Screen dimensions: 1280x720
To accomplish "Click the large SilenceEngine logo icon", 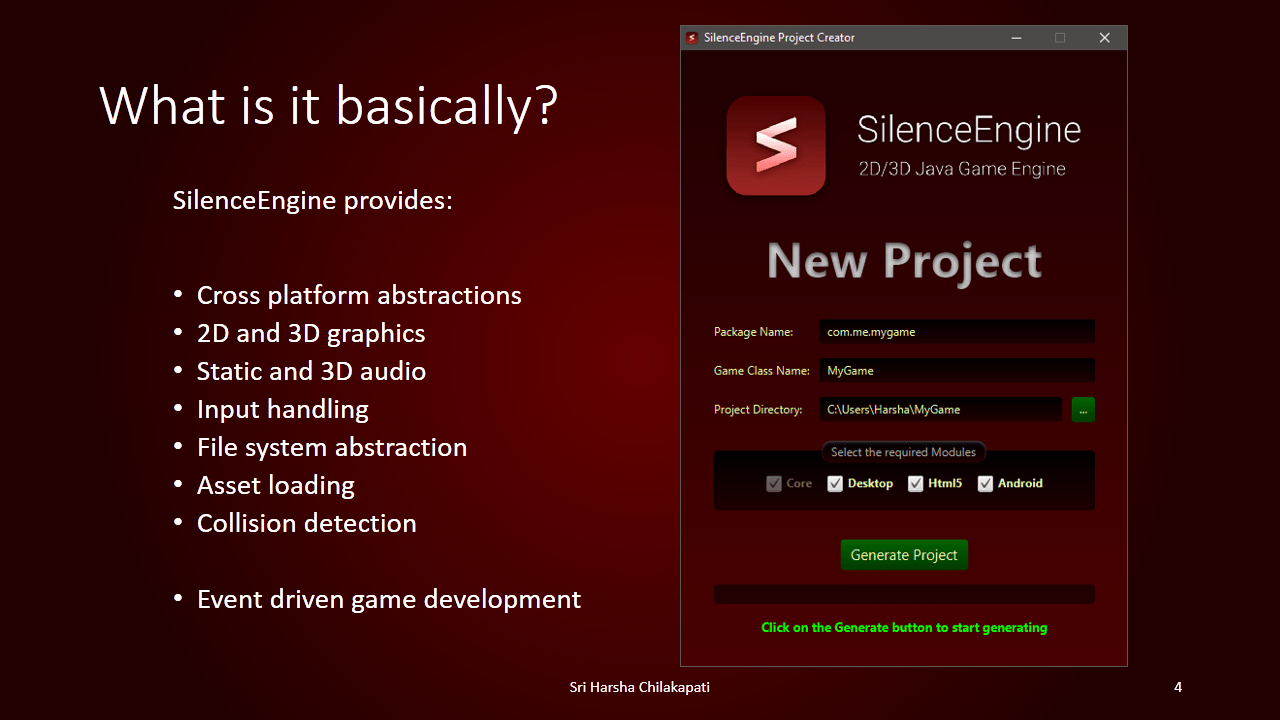I will 776,146.
